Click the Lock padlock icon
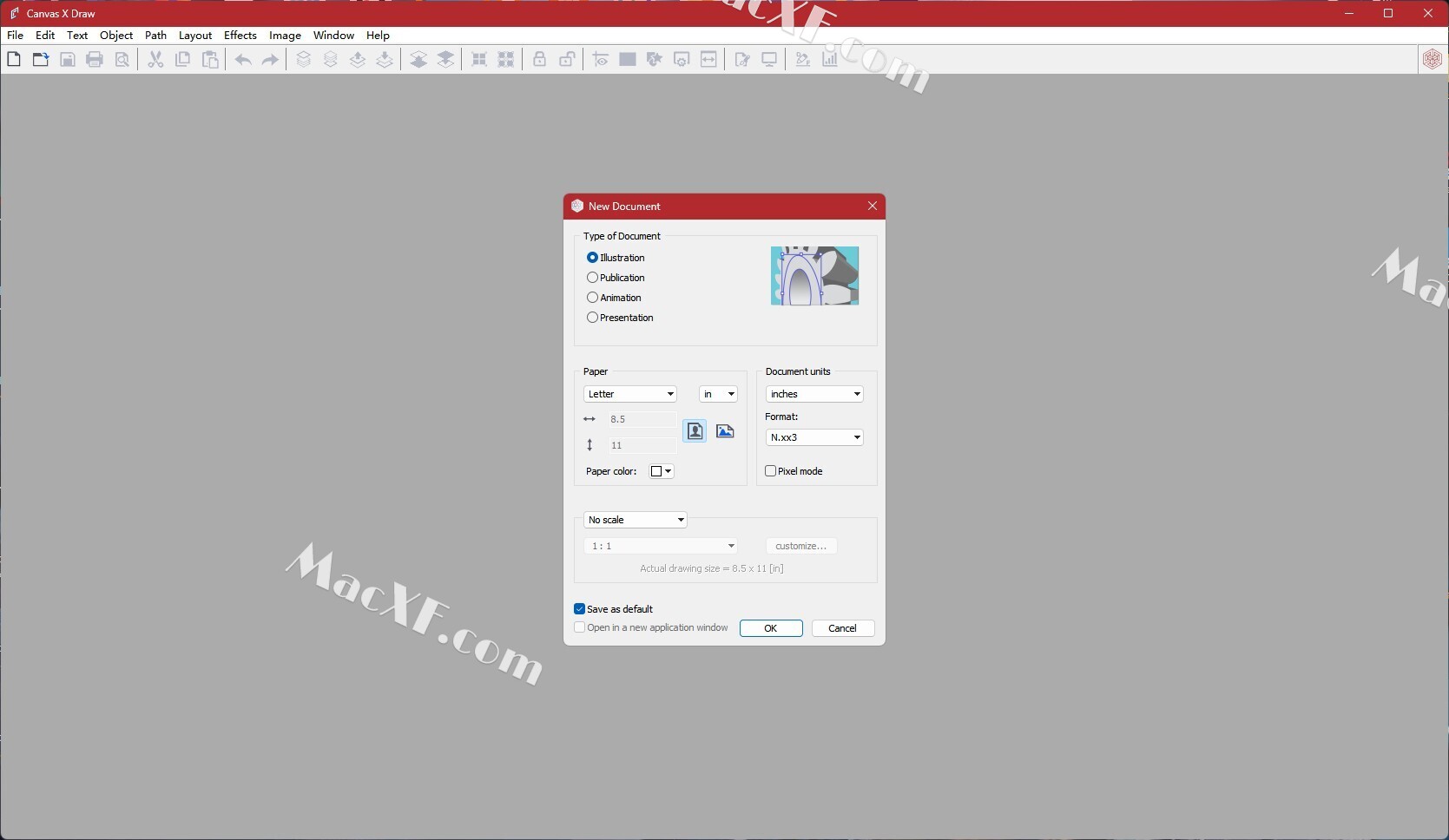The image size is (1449, 840). 539,59
